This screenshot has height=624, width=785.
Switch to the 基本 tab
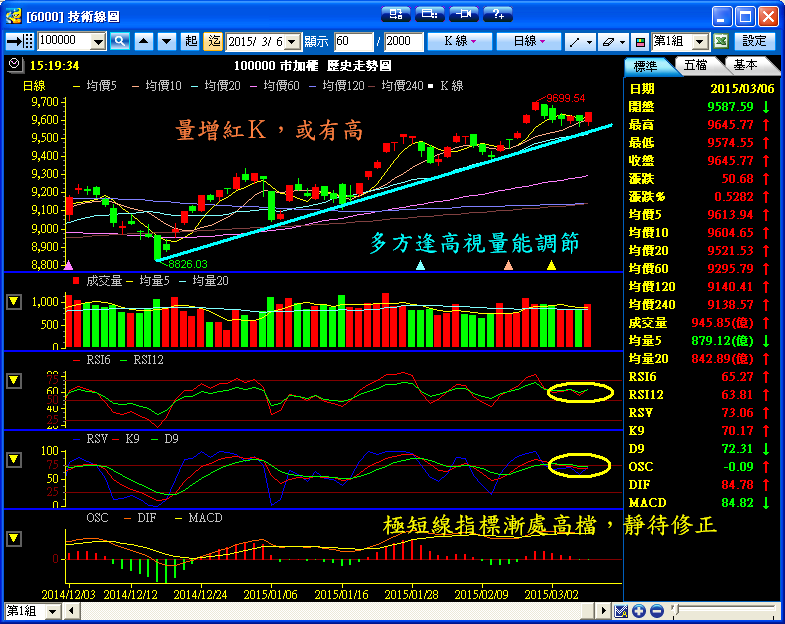pos(745,65)
